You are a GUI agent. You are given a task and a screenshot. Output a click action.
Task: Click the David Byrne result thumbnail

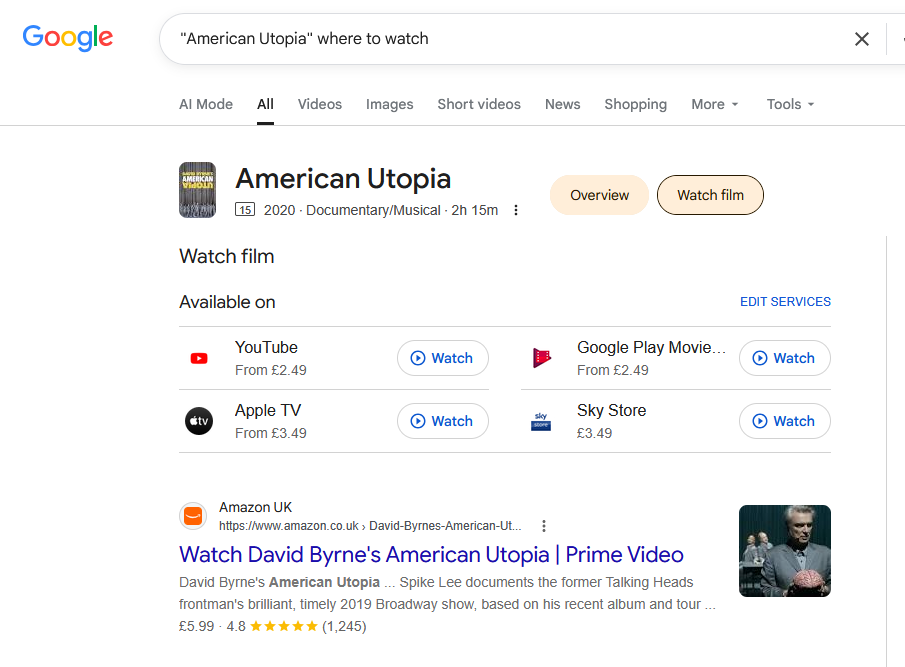785,551
